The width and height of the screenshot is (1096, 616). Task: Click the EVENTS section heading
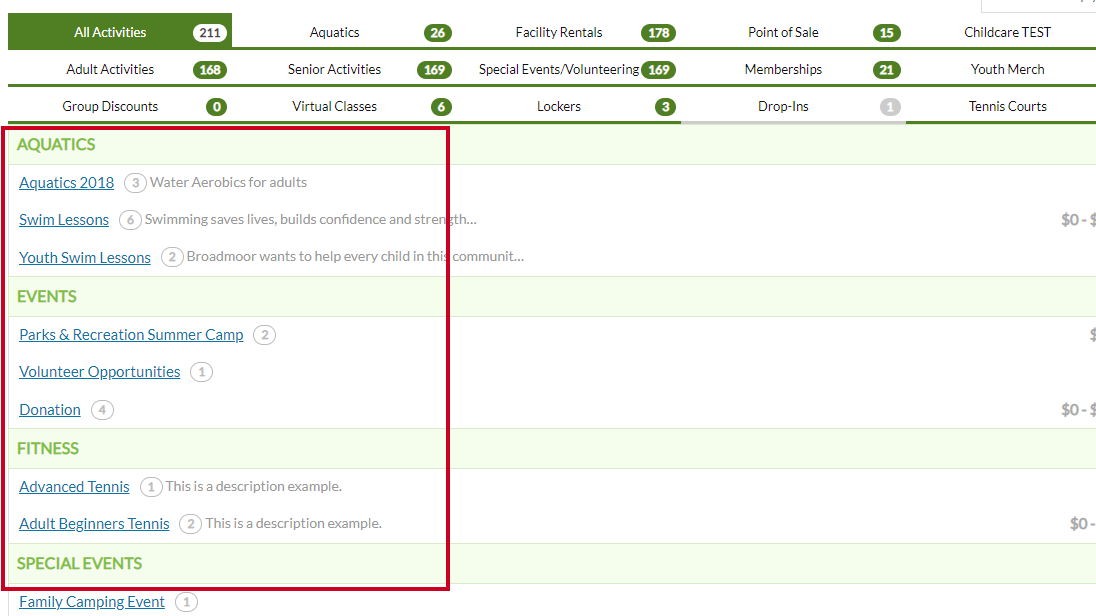tap(47, 296)
